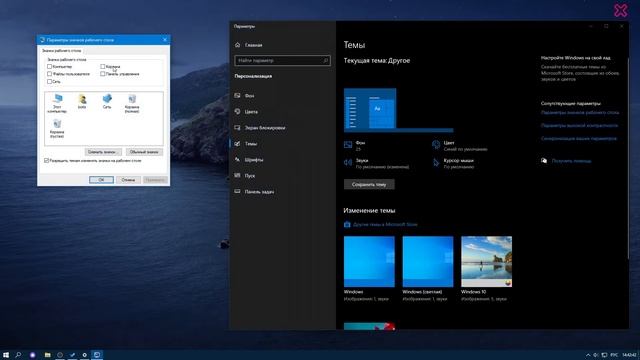The height and width of the screenshot is (360, 640).
Task: Select Корзина (полная) full recycle bin icon
Action: point(132,99)
